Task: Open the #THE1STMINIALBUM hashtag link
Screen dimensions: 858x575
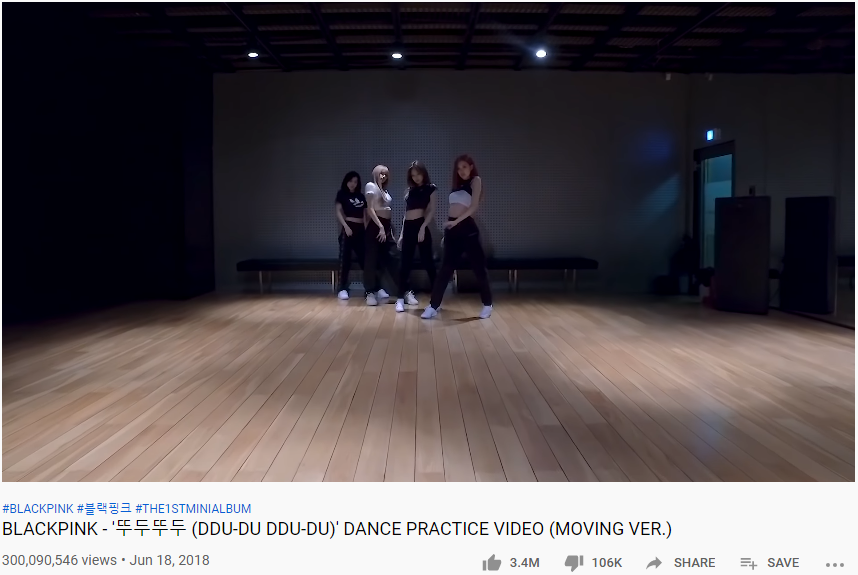Action: [193, 509]
